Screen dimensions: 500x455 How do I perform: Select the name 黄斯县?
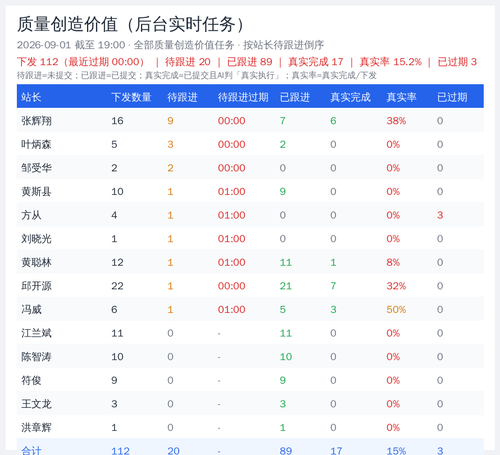[36, 191]
